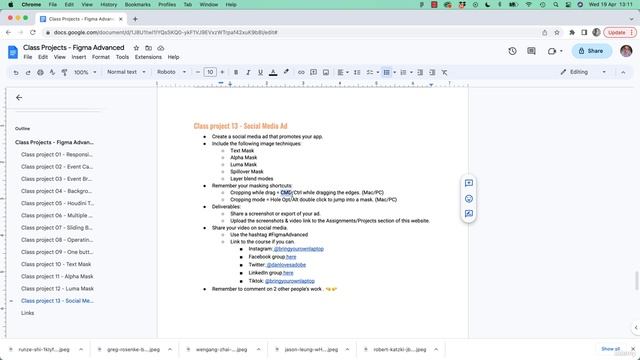Open the Roboto font dropdown
640x360 pixels.
(x=171, y=72)
